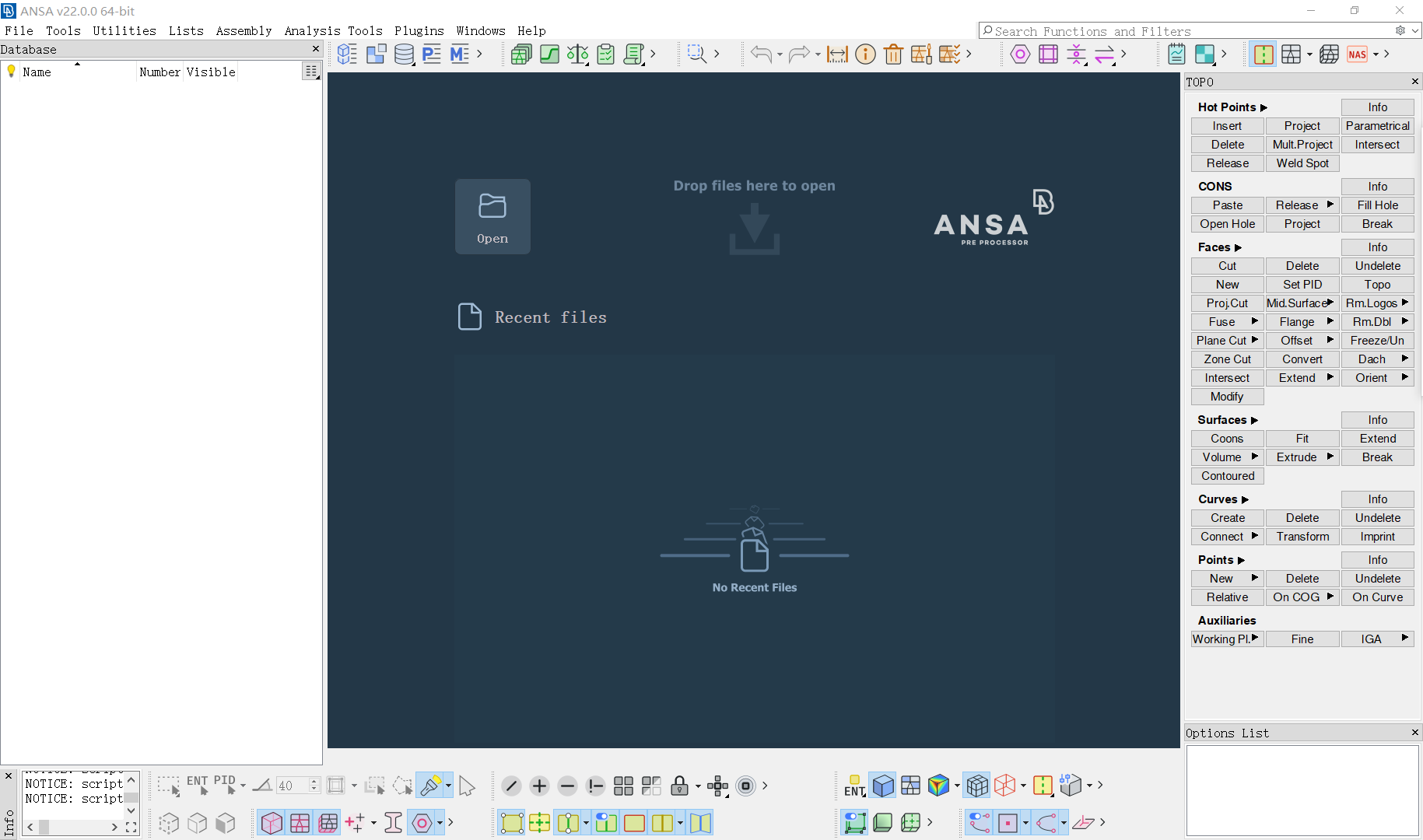Screen dimensions: 1423x840
Task: Select the info (i) toolbar icon
Action: click(x=865, y=54)
